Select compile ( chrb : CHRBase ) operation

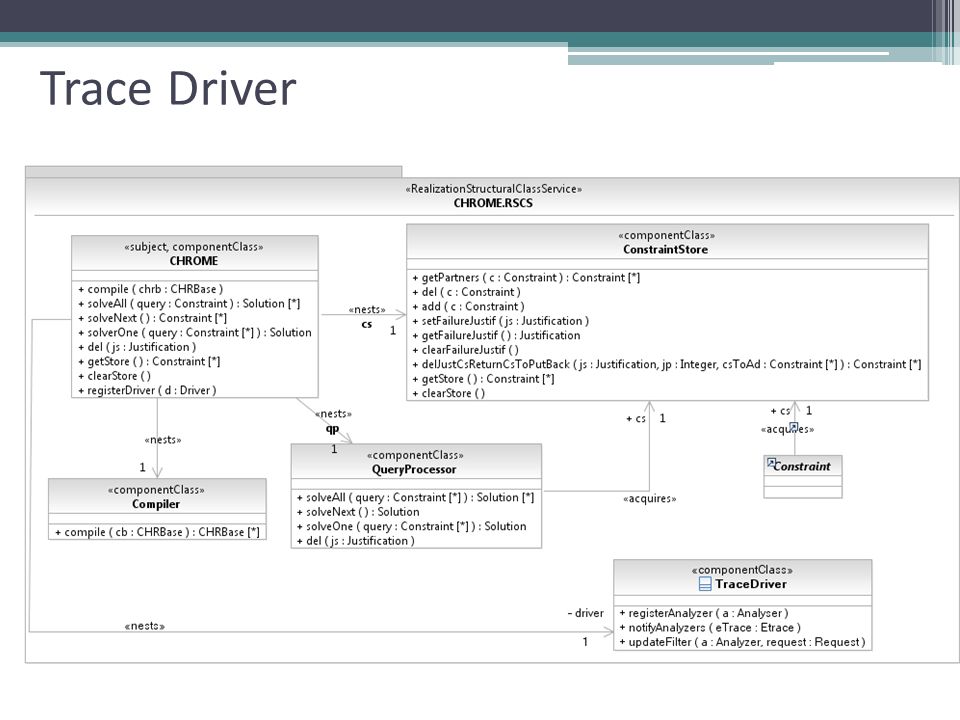(151, 289)
